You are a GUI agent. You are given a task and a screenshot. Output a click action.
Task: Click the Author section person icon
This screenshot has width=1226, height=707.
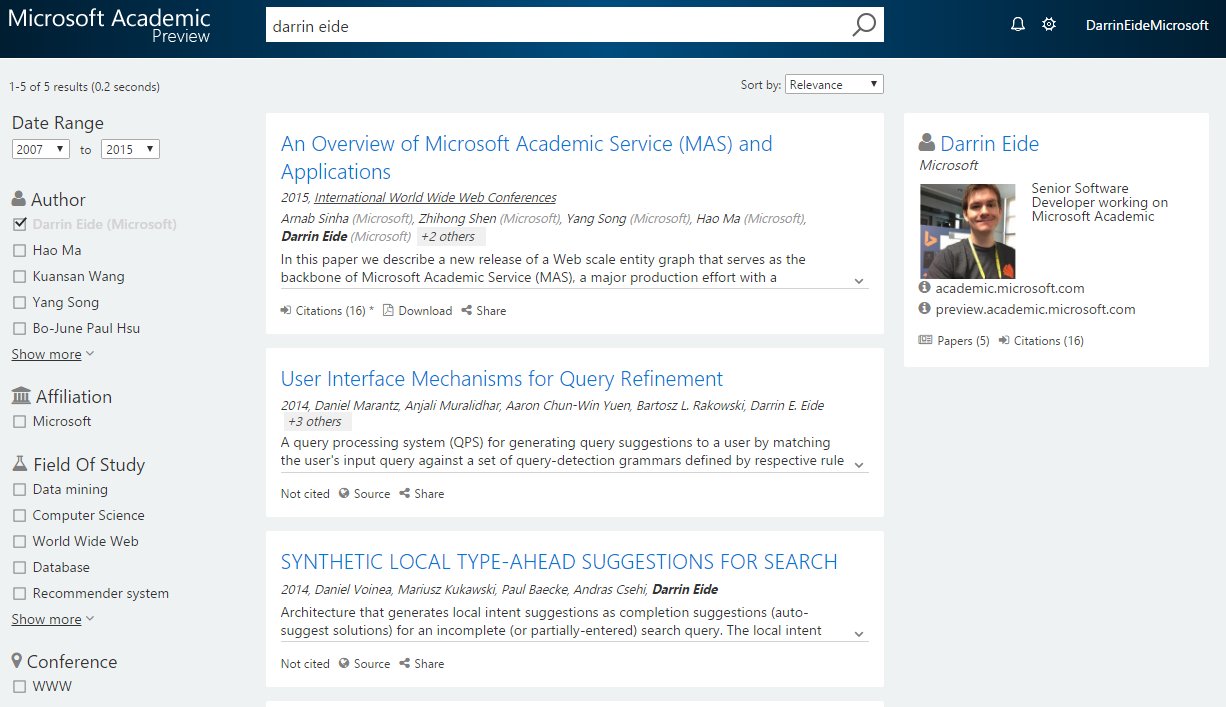[x=19, y=199]
